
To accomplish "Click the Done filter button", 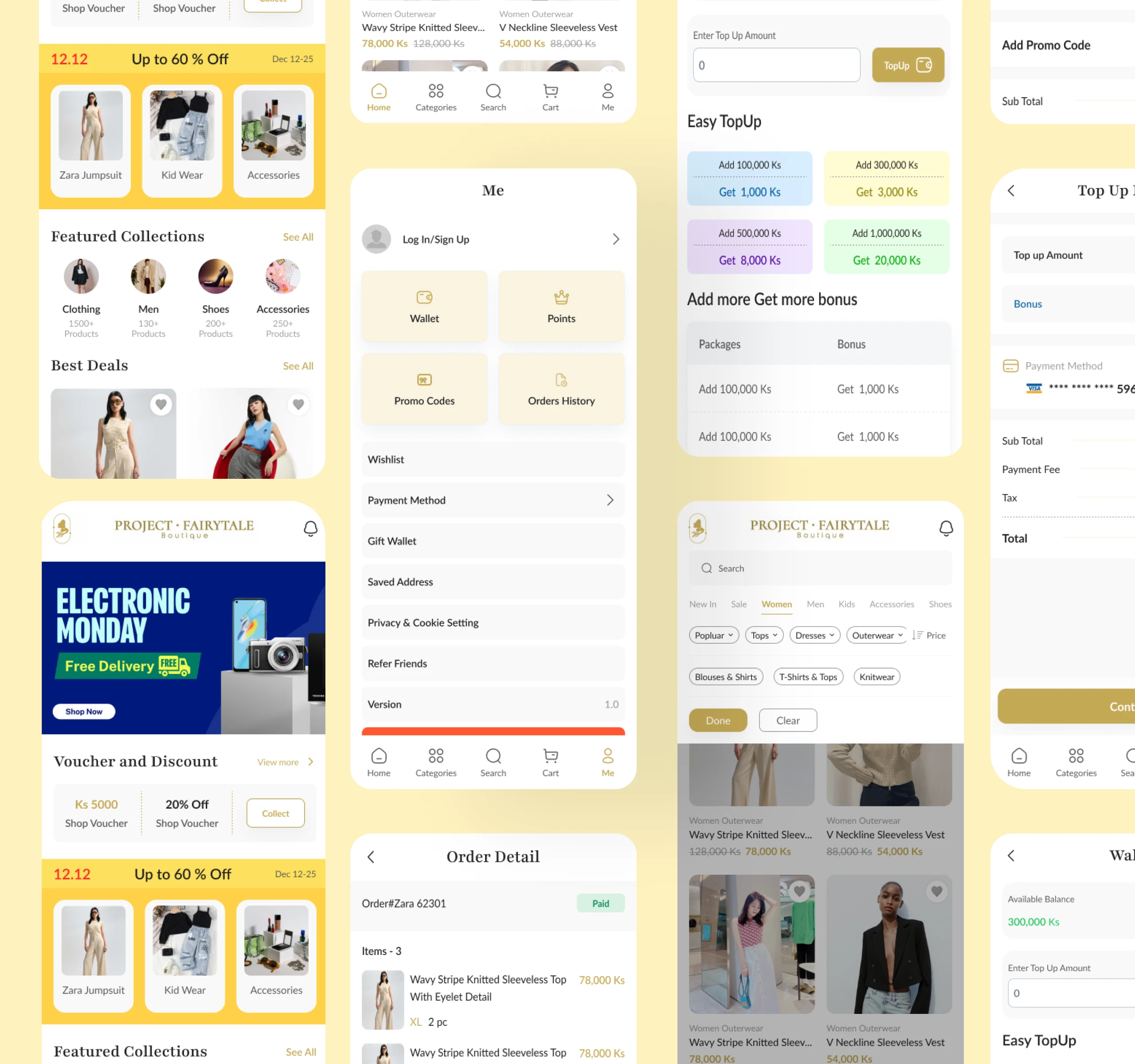I will coord(718,720).
